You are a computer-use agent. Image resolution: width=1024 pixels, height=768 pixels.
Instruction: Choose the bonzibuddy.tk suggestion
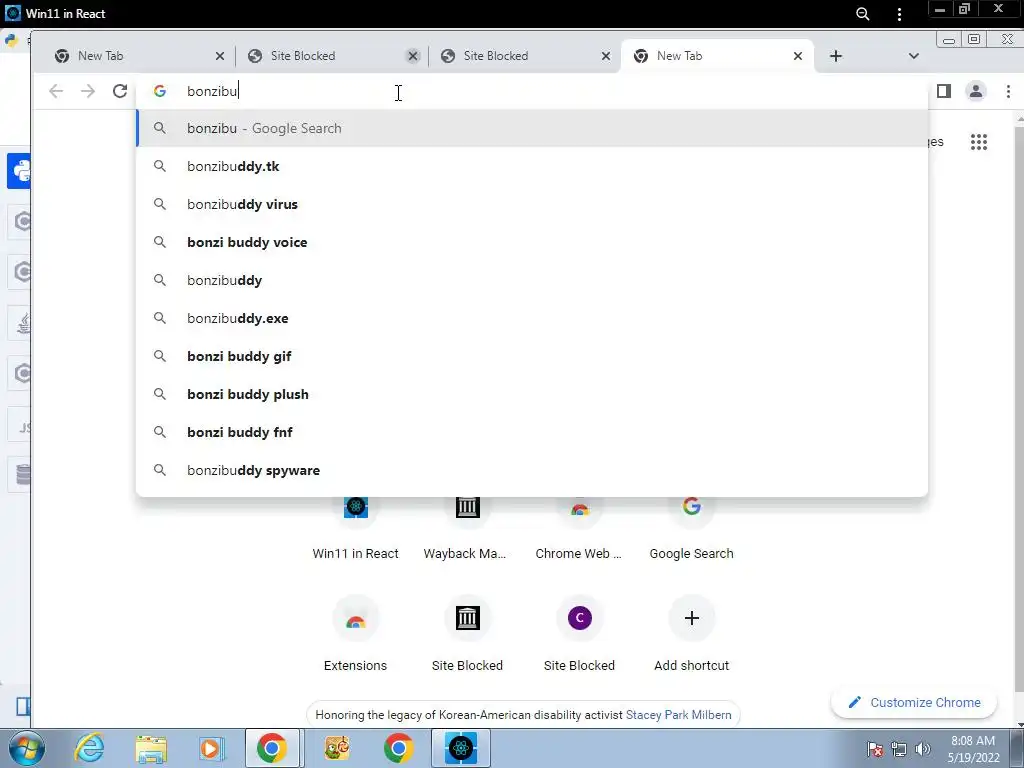click(x=532, y=167)
